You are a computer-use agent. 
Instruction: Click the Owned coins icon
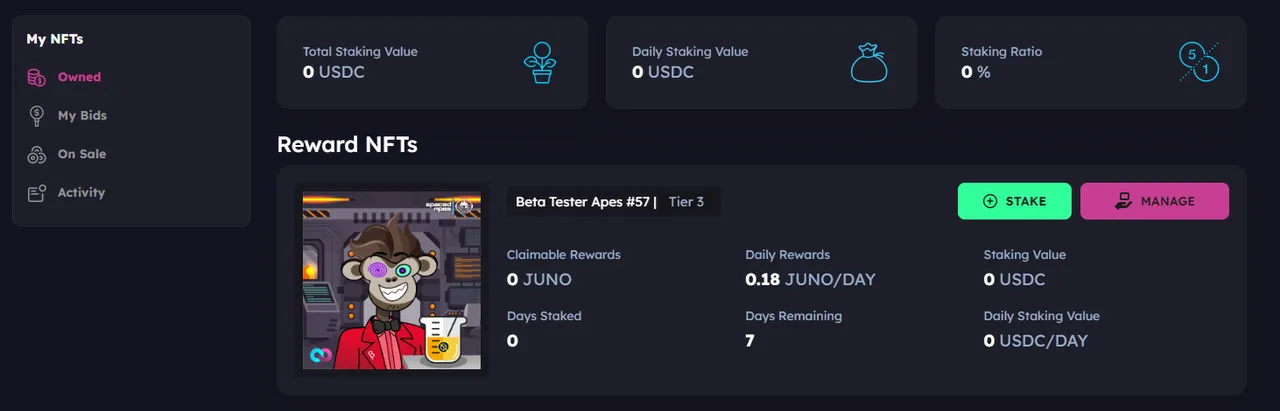pos(36,77)
